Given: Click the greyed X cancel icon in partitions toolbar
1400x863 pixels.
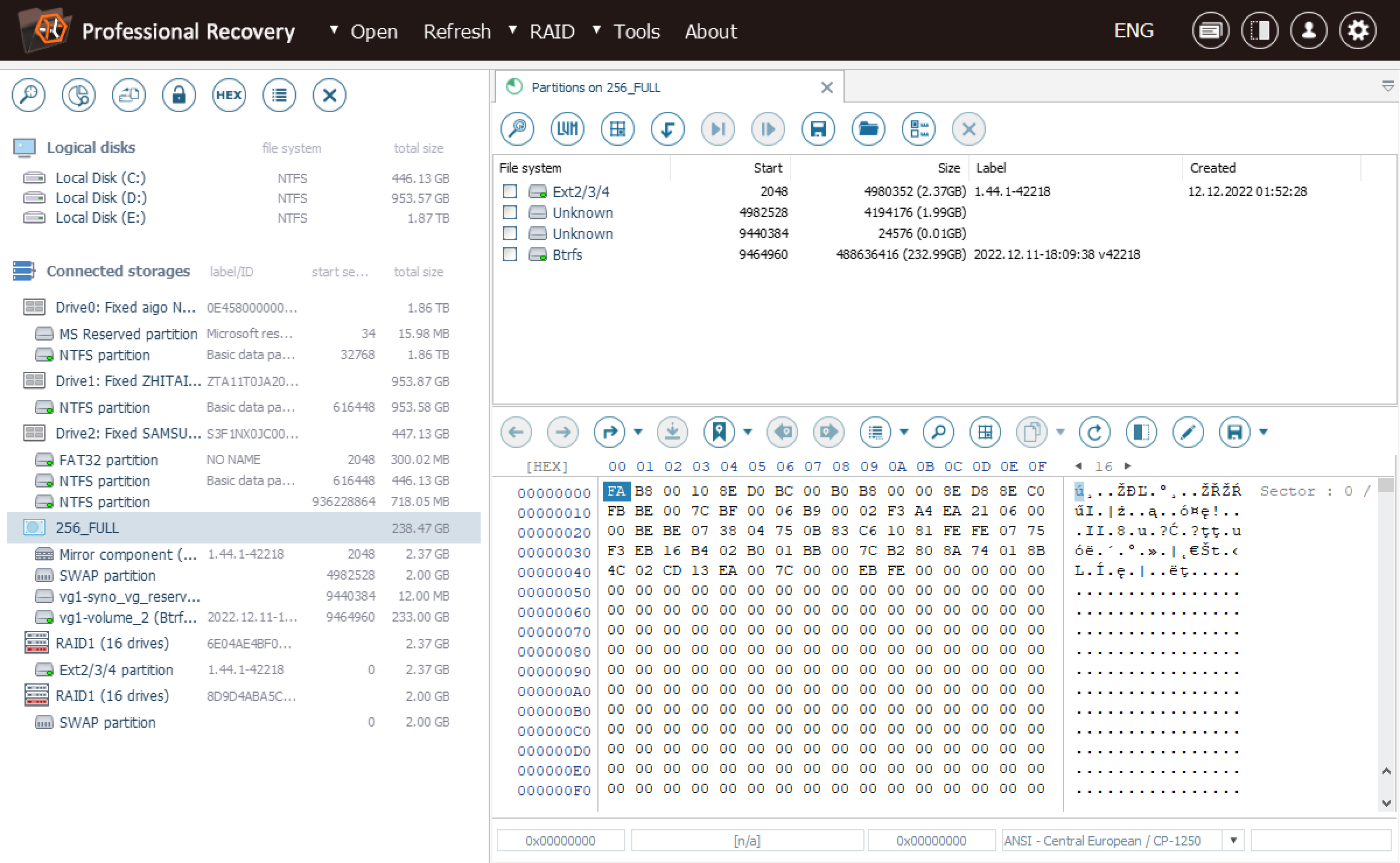Looking at the screenshot, I should coord(969,129).
